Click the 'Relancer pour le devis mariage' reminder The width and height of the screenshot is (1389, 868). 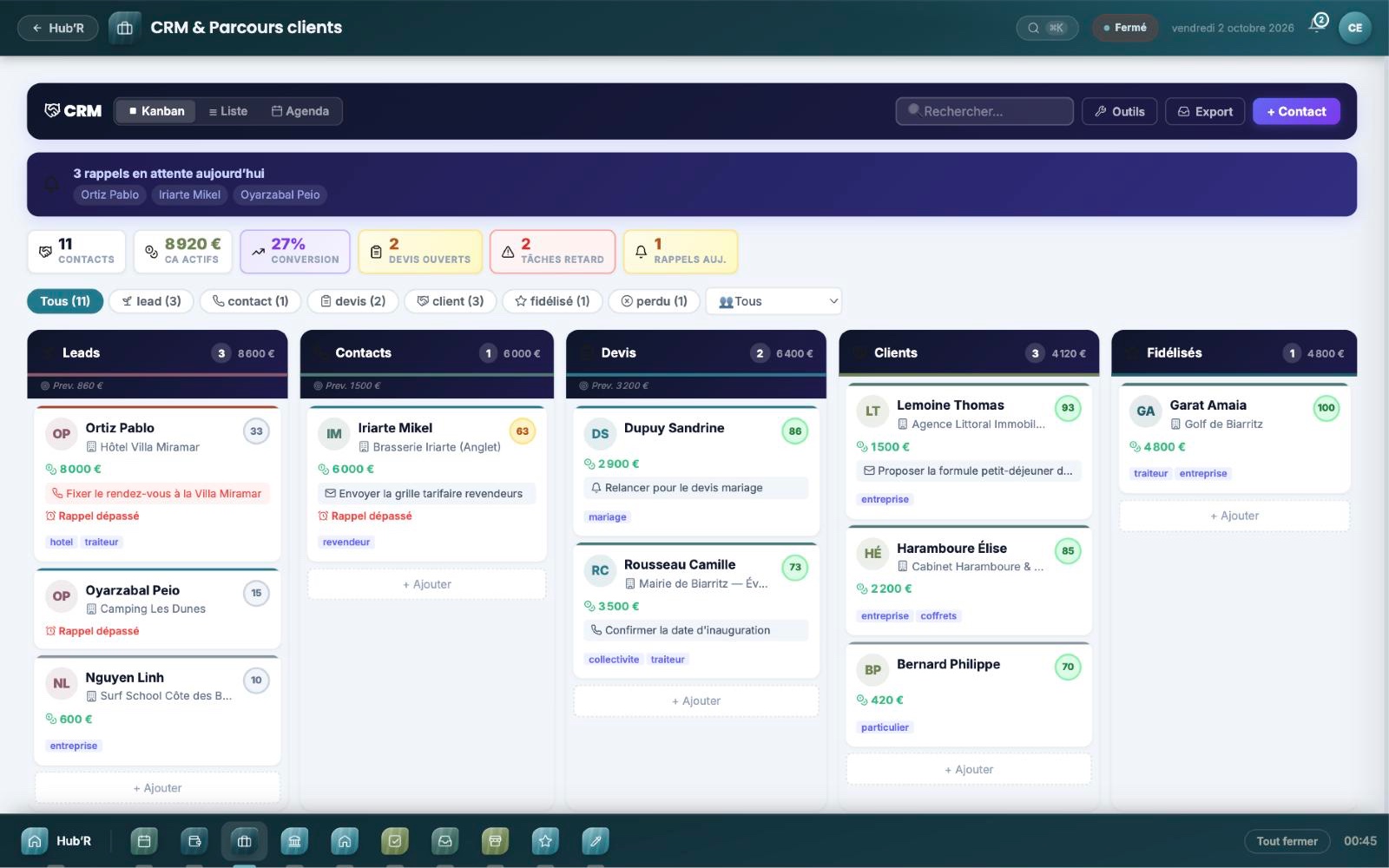tap(696, 488)
